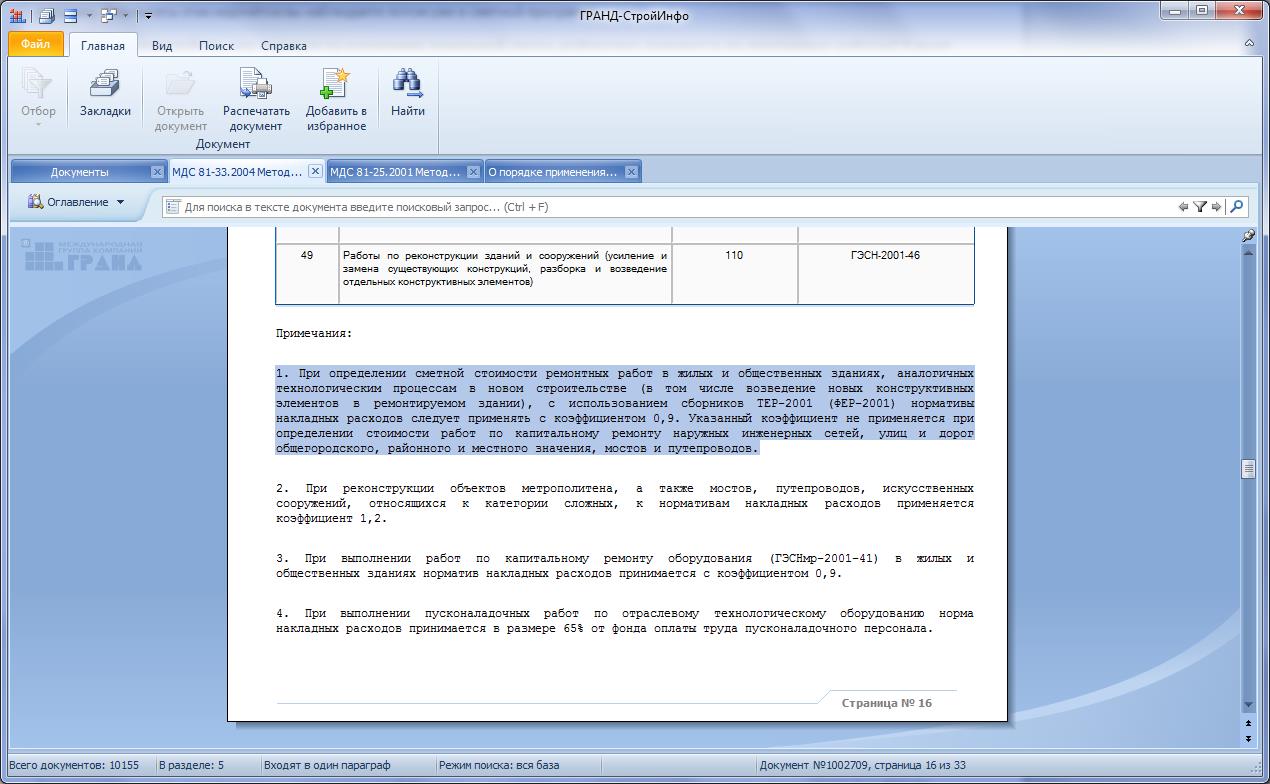Image resolution: width=1270 pixels, height=784 pixels.
Task: Close the МДС 81-25.2001 document tab
Action: [x=474, y=172]
